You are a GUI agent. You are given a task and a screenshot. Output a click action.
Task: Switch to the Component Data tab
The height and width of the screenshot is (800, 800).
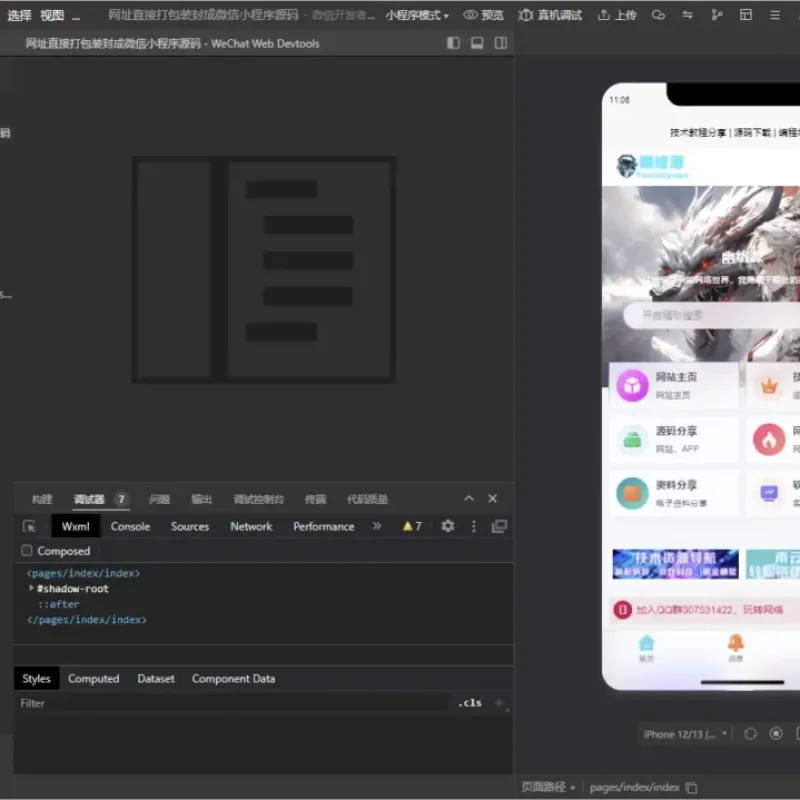(x=233, y=679)
